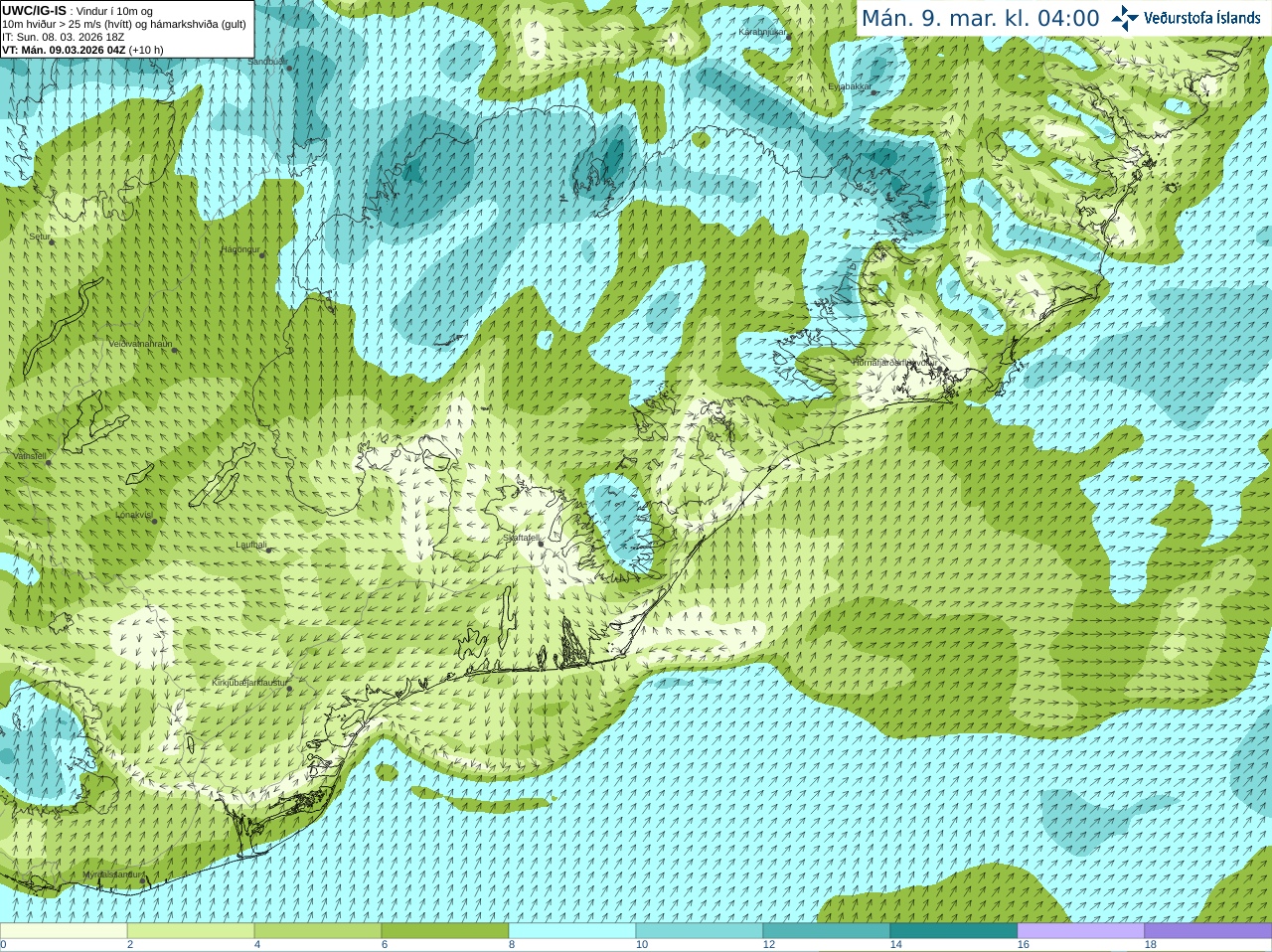The width and height of the screenshot is (1272, 952).
Task: Click the above 18 m/s purple legend swatch
Action: pyautogui.click(x=1208, y=931)
